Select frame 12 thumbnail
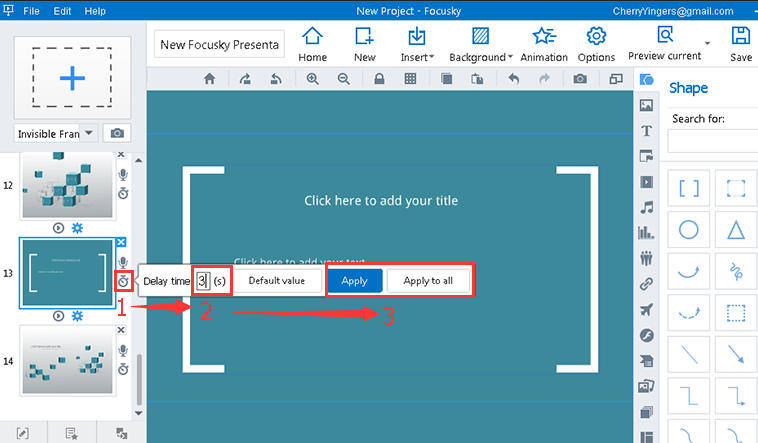 68,185
